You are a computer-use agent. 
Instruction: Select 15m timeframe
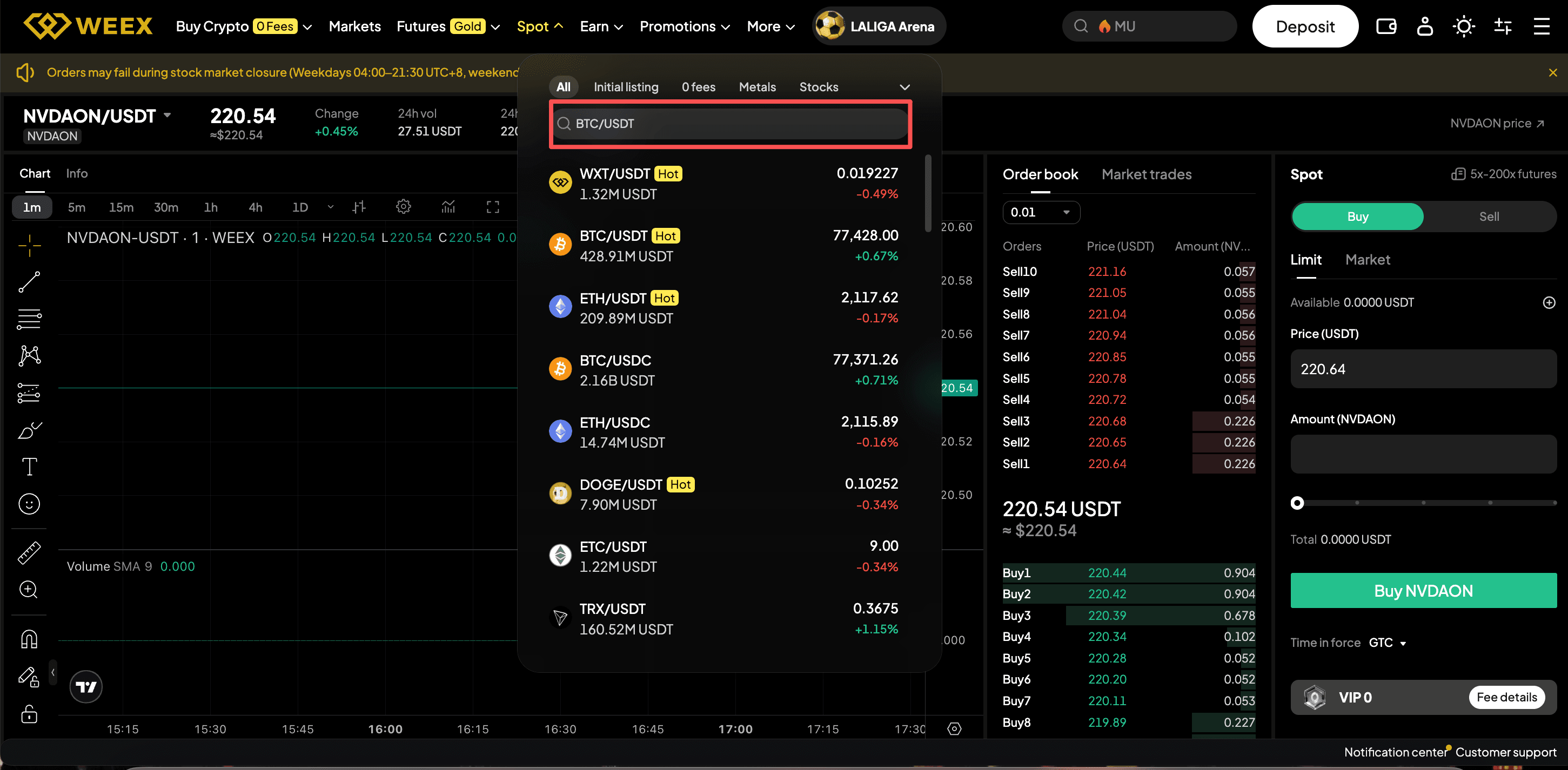[x=121, y=207]
